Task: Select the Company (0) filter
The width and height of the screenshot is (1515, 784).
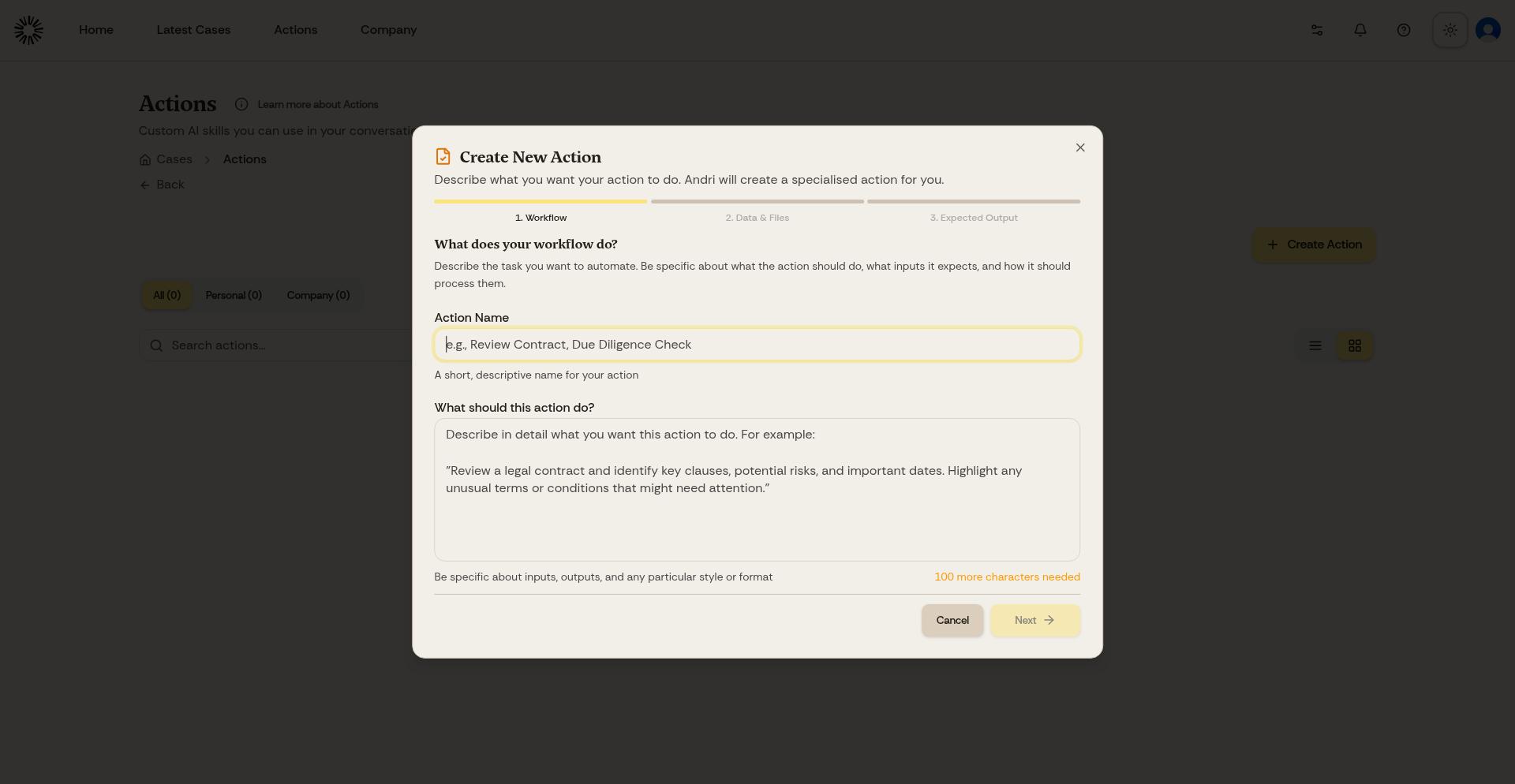Action: (318, 295)
